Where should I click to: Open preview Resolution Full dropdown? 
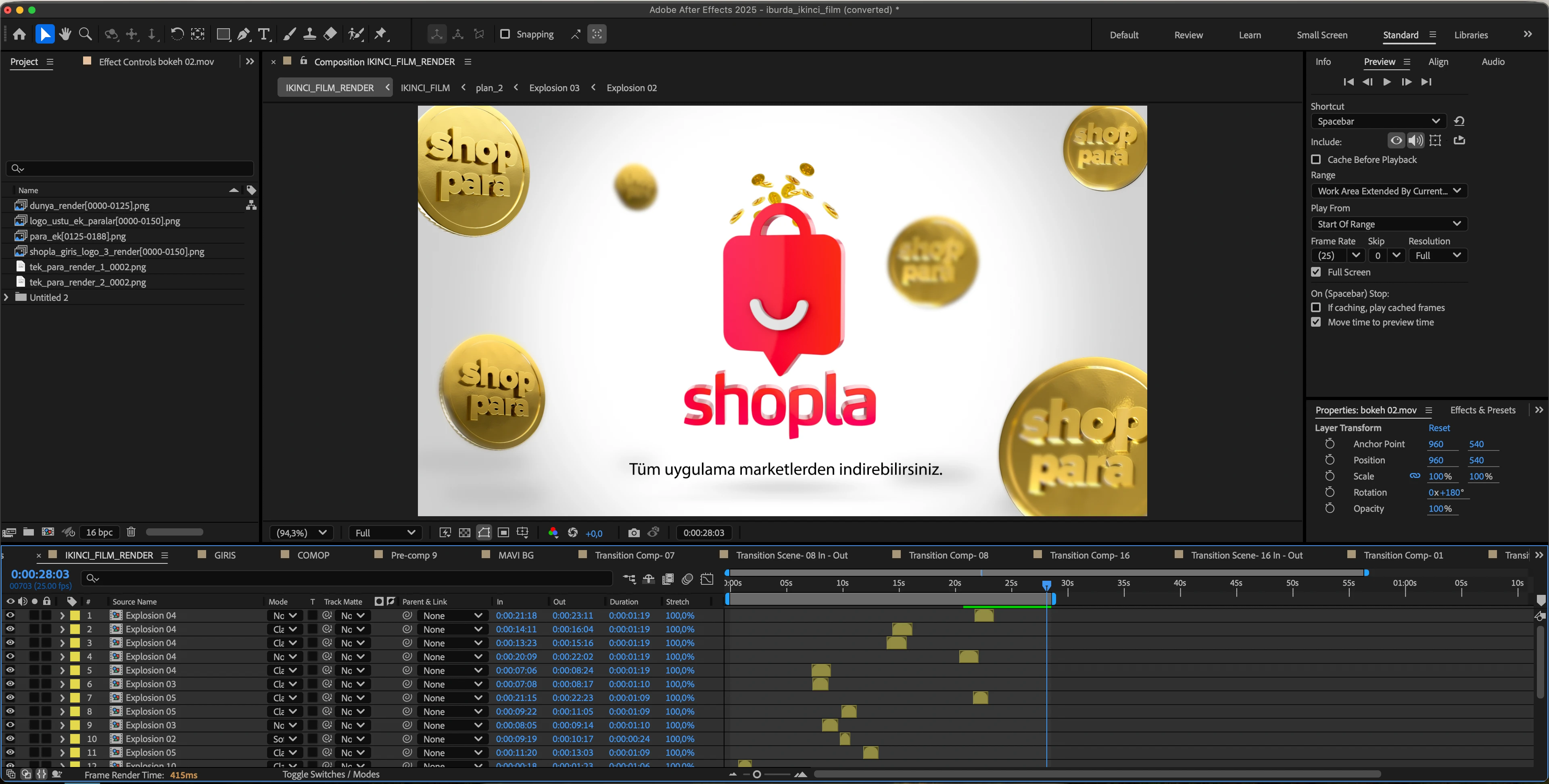coord(1437,256)
